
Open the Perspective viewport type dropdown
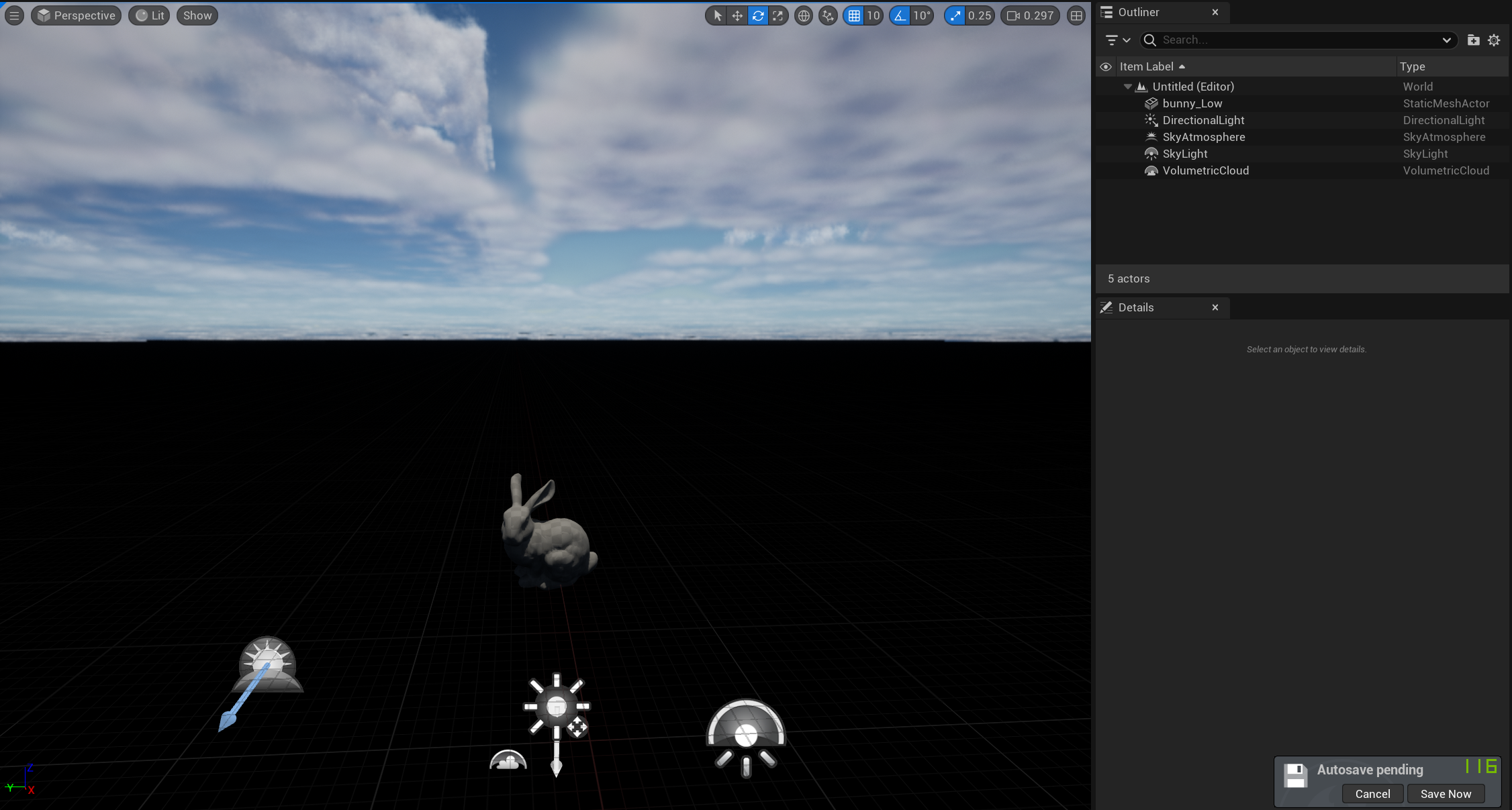(76, 15)
